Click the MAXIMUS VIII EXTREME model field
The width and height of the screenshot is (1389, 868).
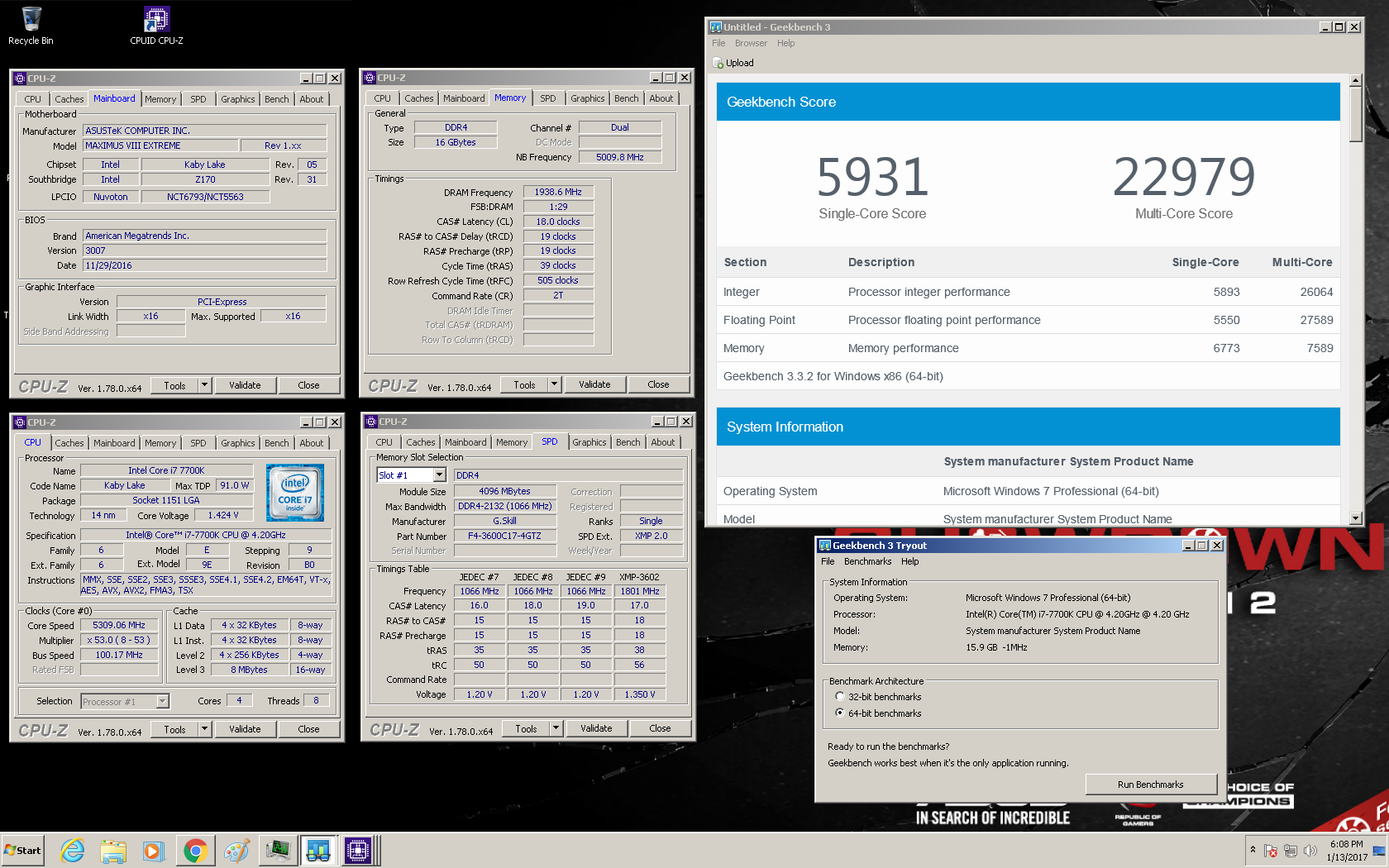point(160,145)
